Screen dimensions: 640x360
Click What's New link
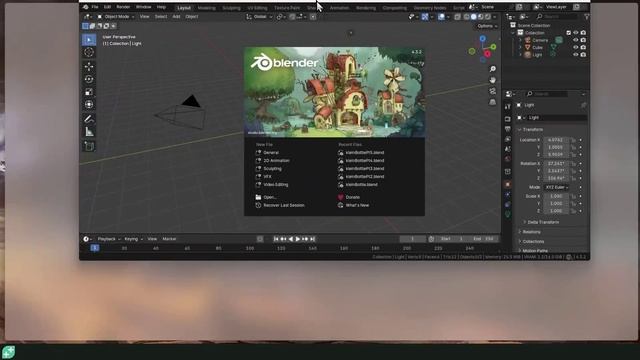tap(357, 205)
